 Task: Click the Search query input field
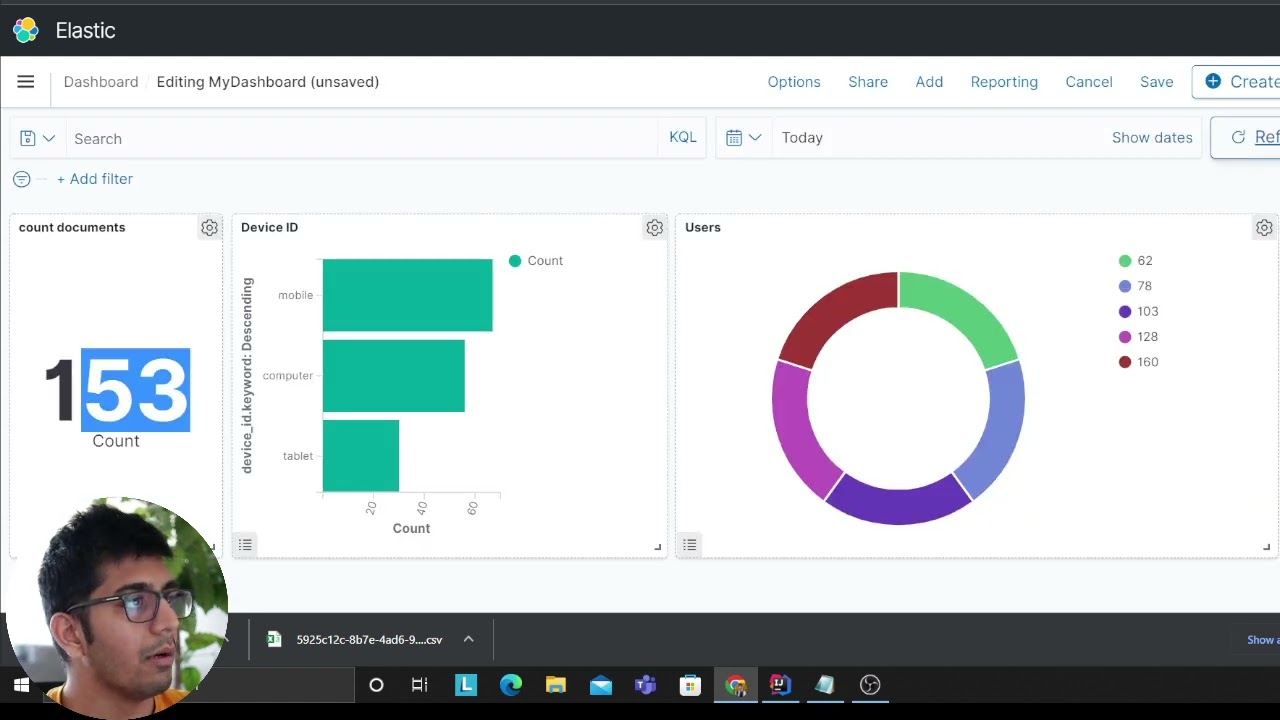pyautogui.click(x=362, y=138)
